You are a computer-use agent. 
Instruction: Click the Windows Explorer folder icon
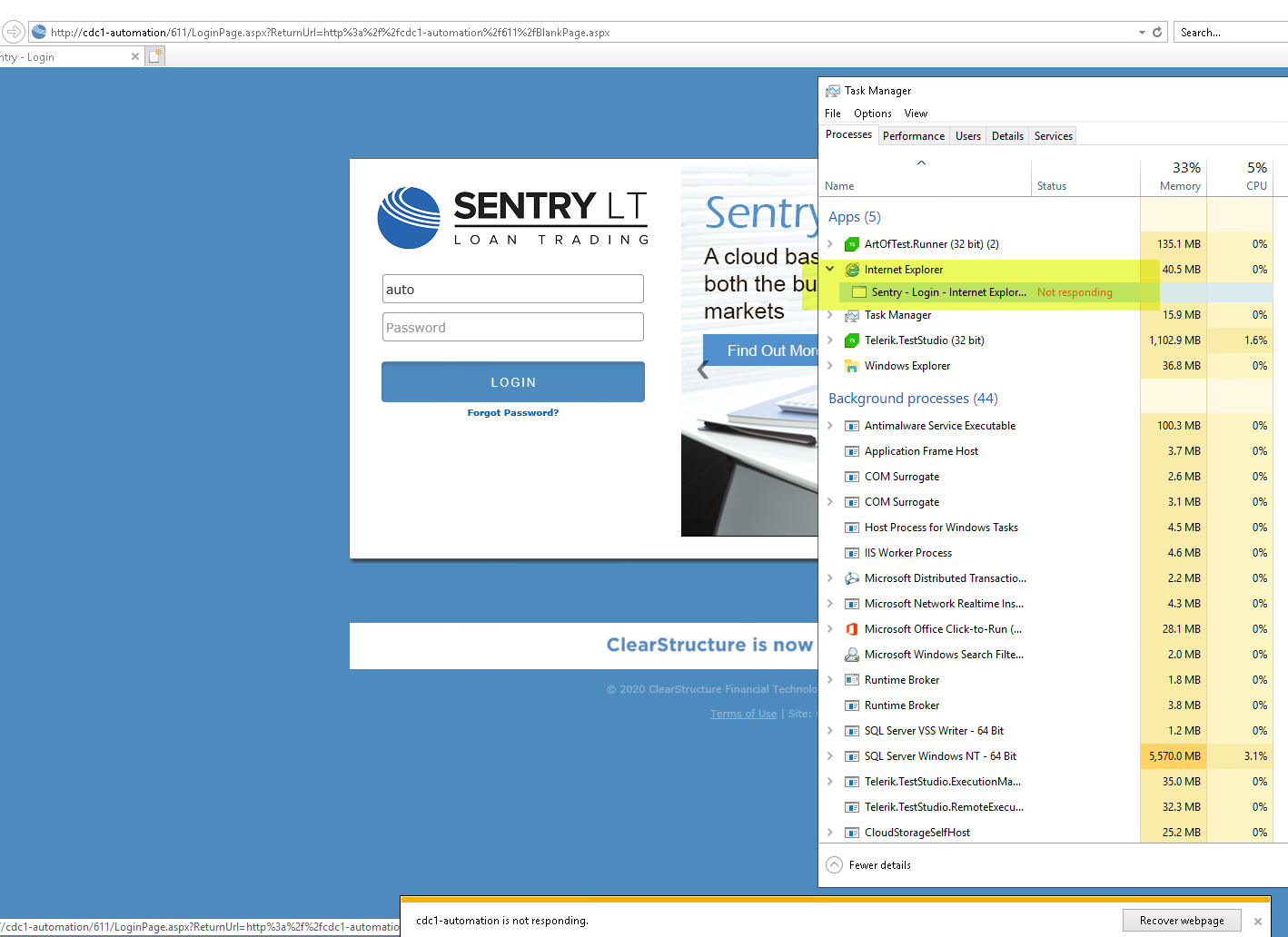[x=852, y=366]
